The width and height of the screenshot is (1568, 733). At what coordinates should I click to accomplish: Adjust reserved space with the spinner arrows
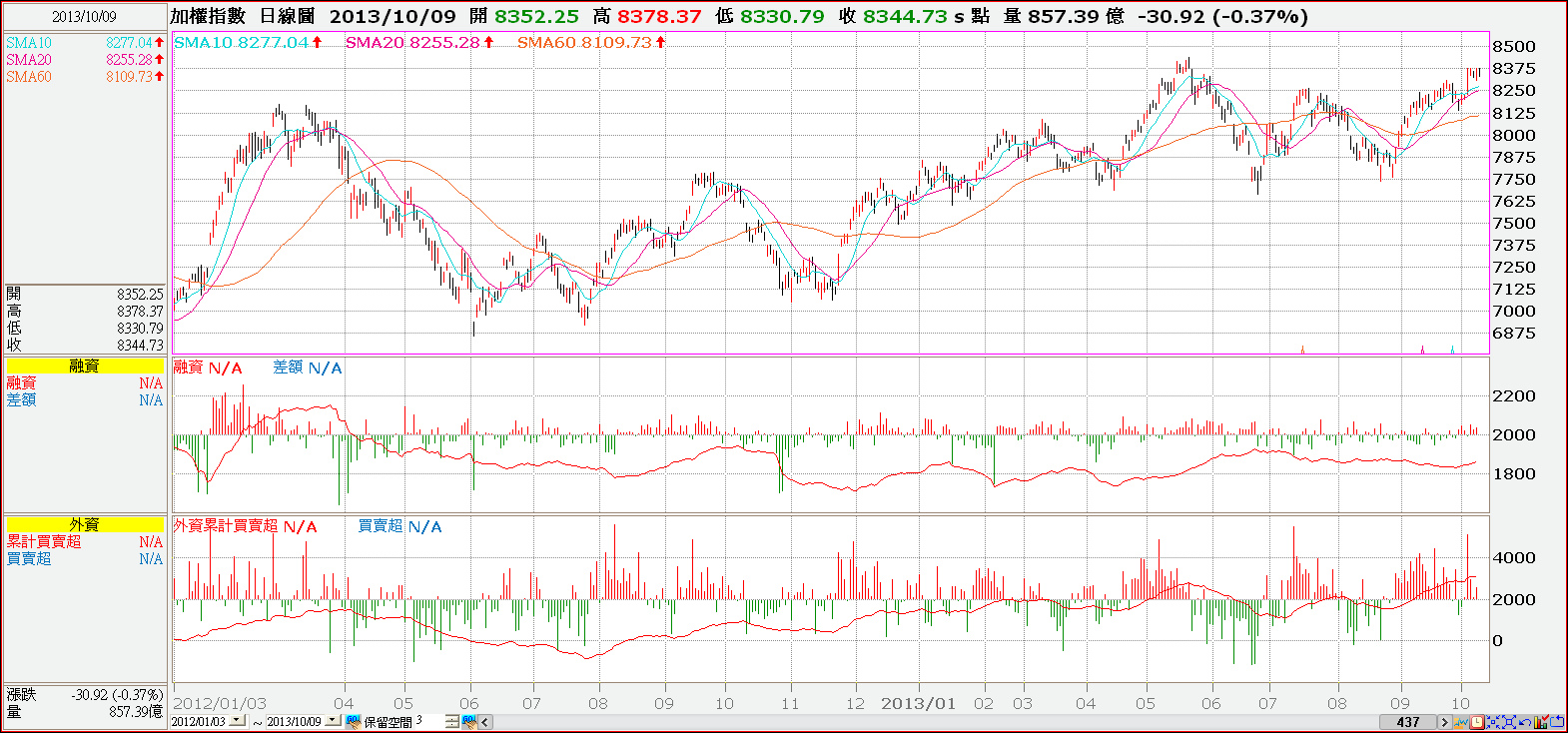[x=452, y=721]
